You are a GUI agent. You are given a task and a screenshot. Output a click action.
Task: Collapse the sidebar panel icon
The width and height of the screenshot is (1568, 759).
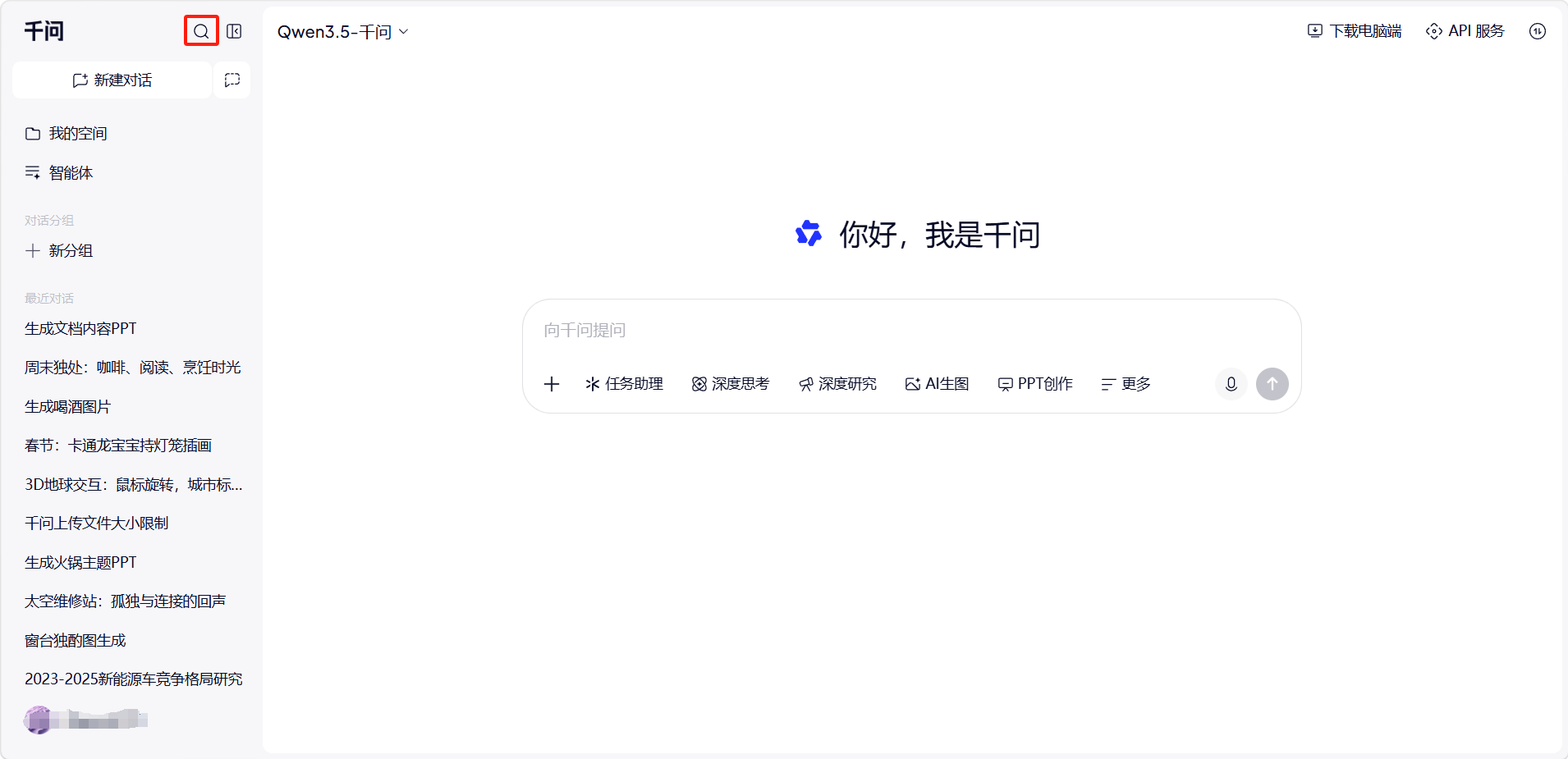234,31
